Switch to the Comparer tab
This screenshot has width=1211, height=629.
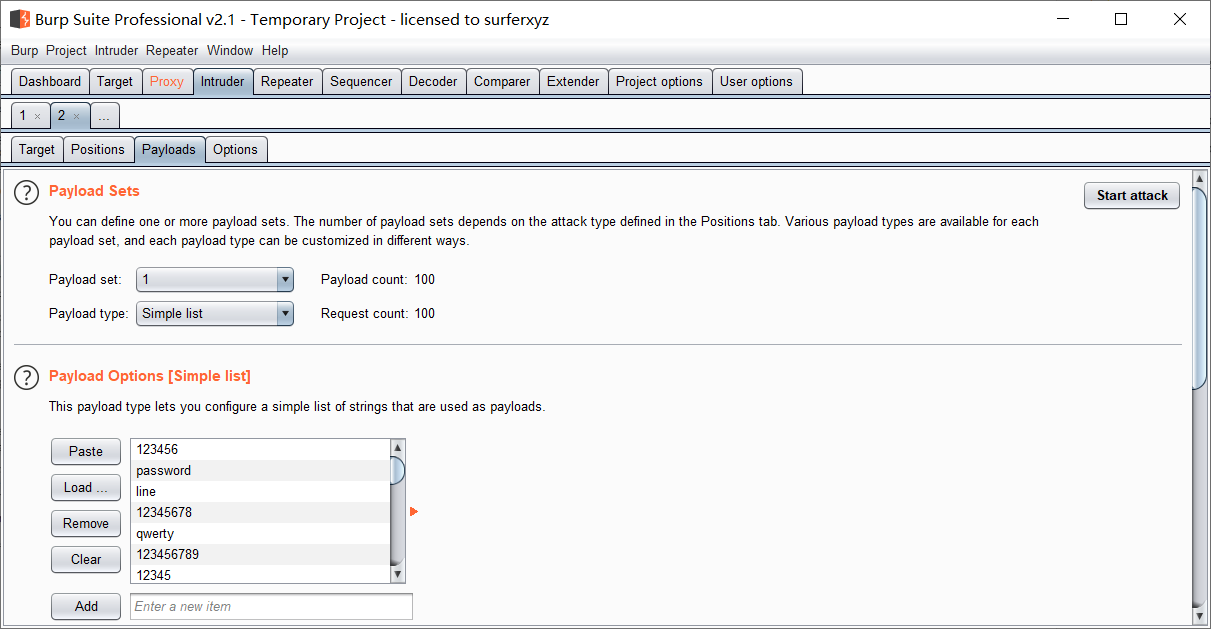[x=502, y=82]
